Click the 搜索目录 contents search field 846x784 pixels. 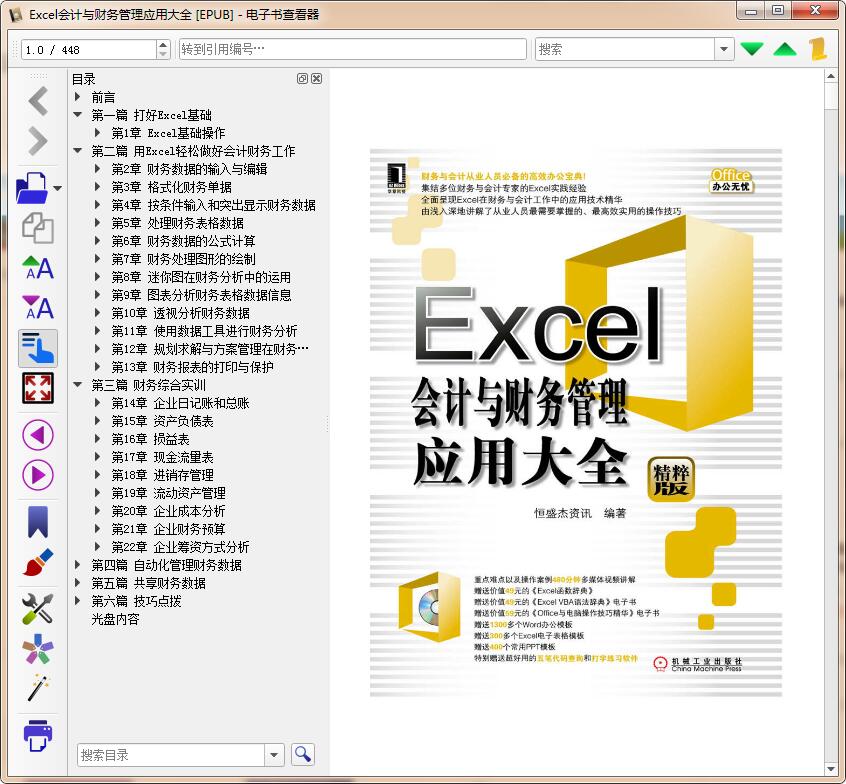click(x=171, y=755)
